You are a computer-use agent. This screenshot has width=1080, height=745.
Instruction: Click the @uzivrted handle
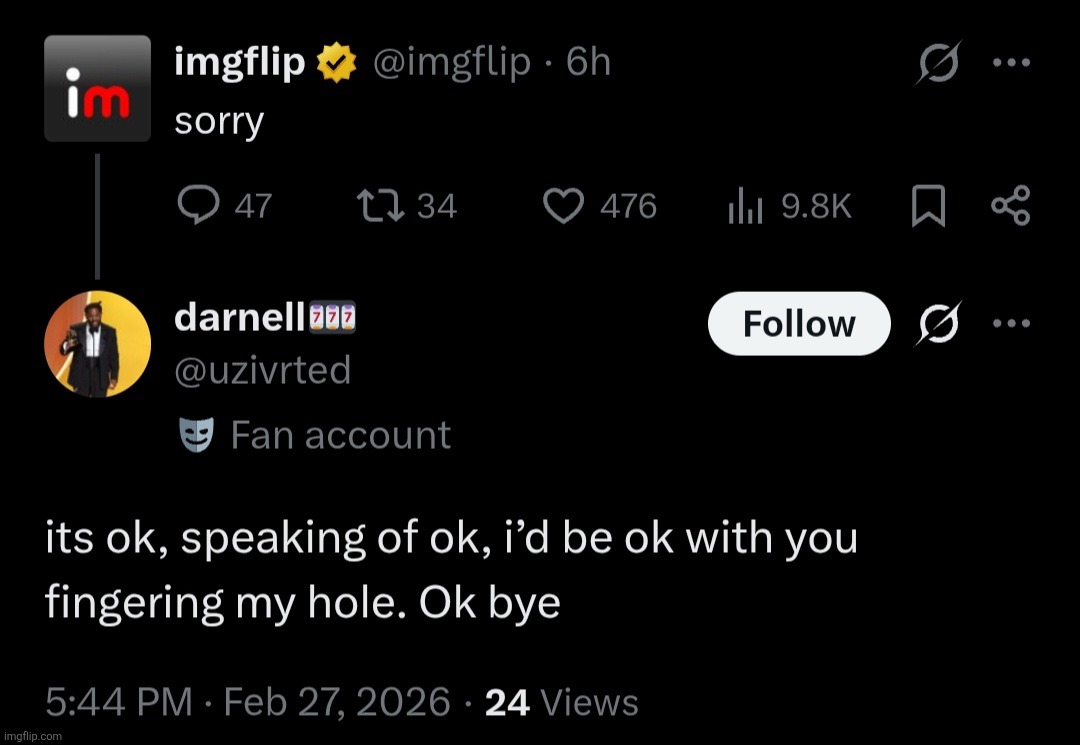[262, 370]
